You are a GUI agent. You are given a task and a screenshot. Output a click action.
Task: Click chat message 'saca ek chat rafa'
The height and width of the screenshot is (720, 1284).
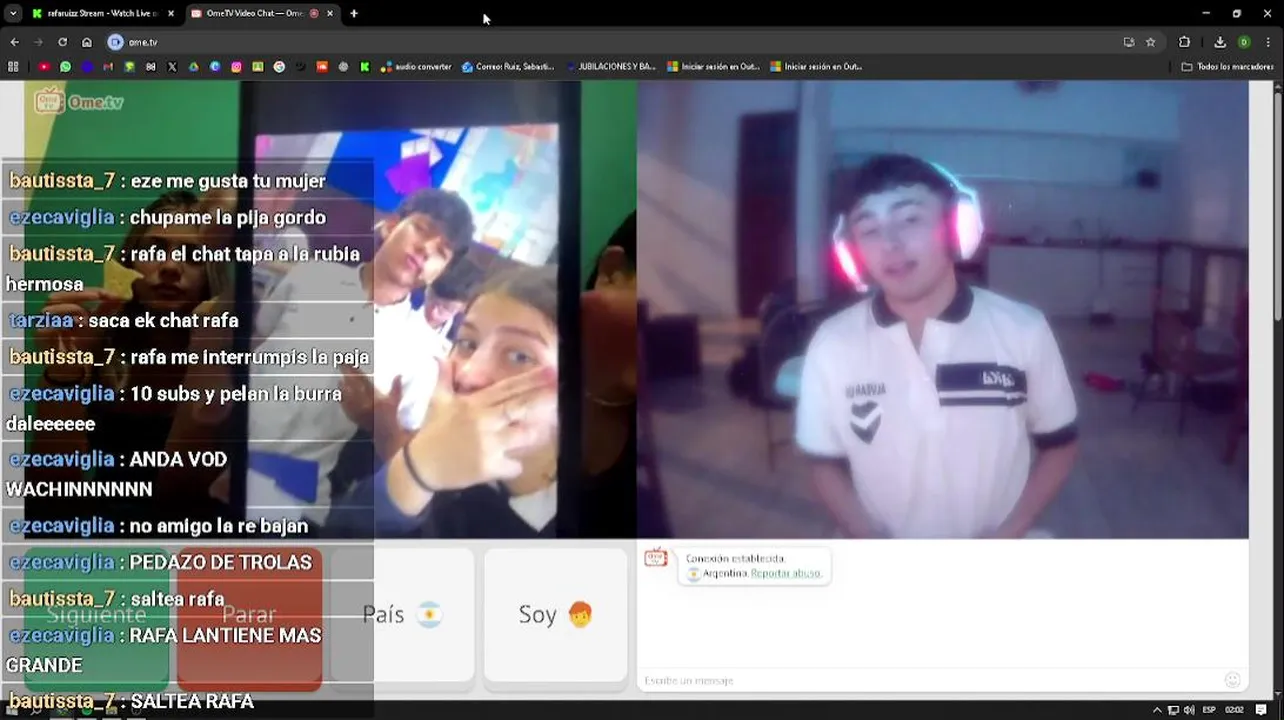(164, 321)
